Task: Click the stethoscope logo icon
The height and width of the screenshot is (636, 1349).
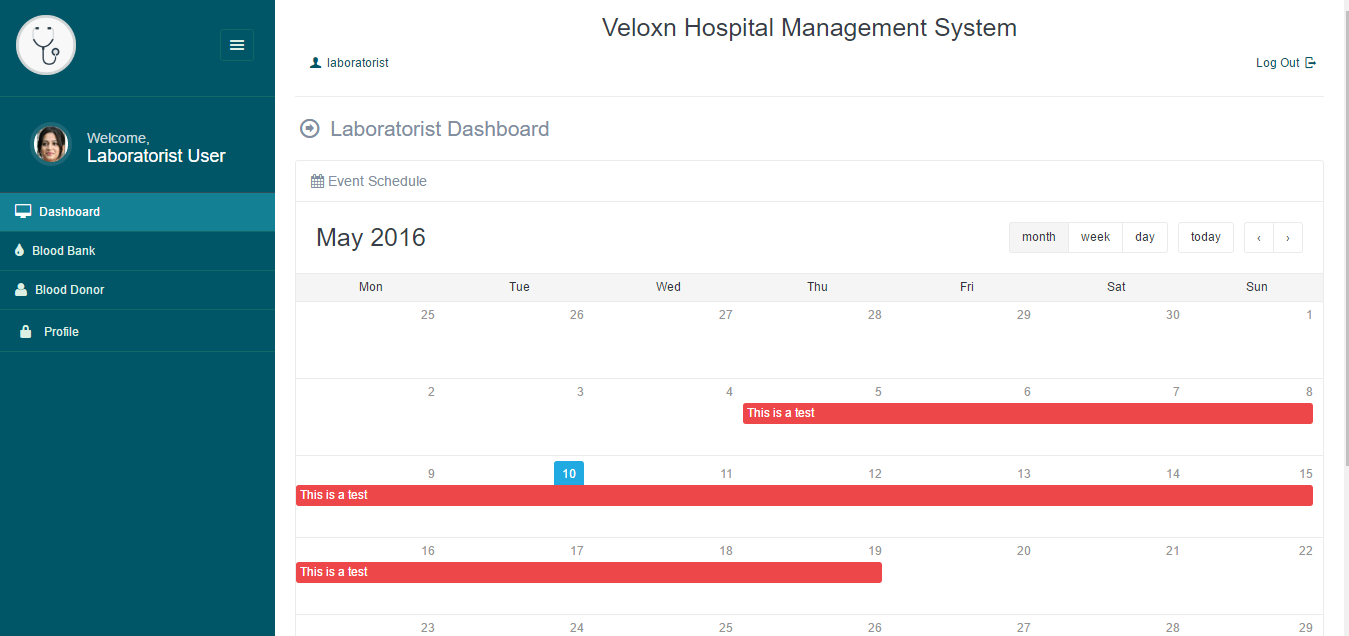Action: [46, 45]
